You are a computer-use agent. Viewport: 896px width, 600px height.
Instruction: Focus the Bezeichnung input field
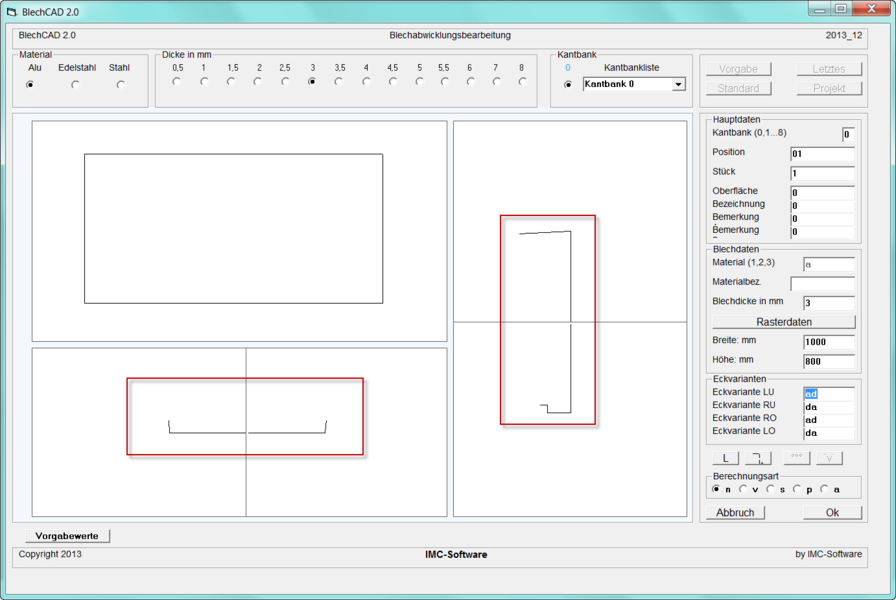(x=822, y=206)
